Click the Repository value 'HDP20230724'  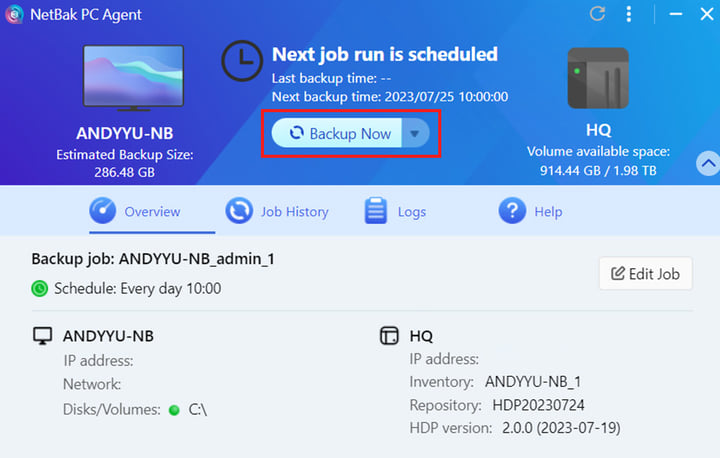click(538, 405)
